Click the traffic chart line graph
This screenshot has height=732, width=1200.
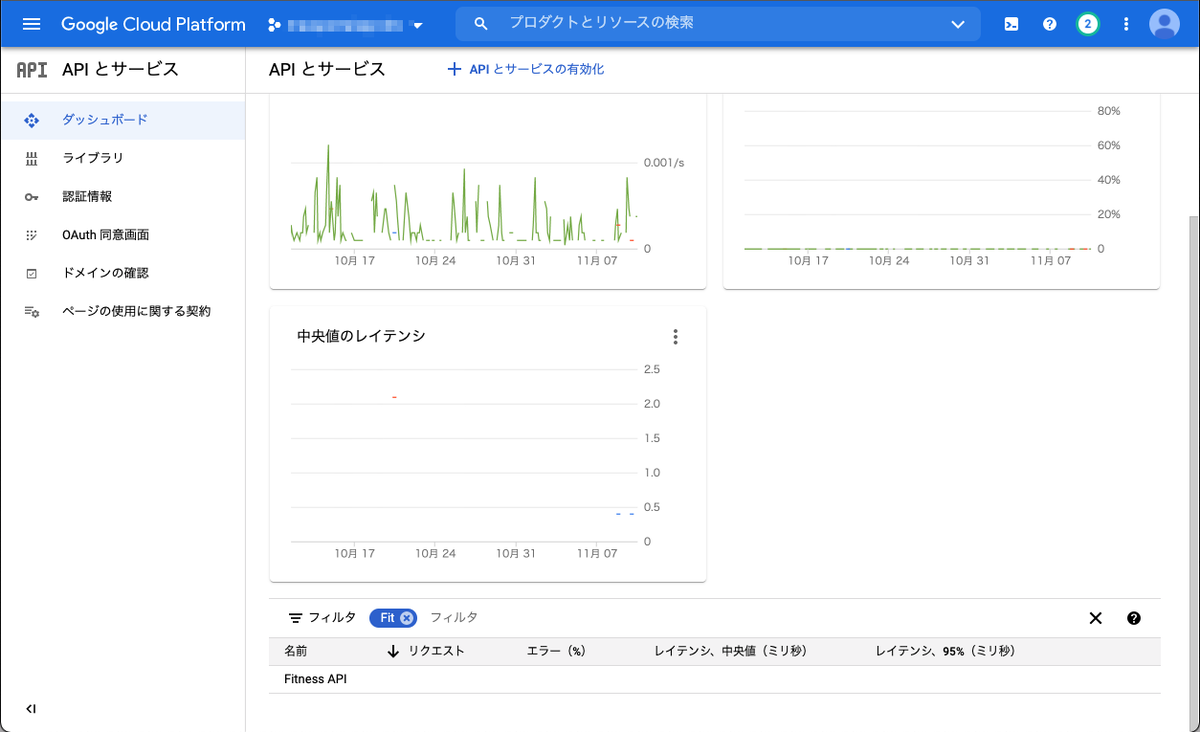464,195
